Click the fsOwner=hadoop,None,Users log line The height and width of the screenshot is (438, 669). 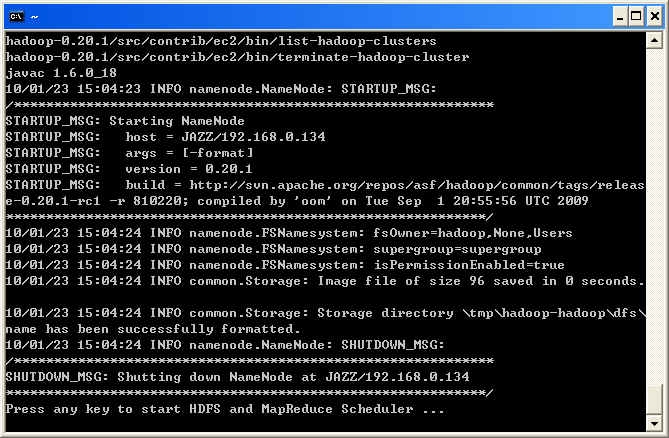(289, 233)
